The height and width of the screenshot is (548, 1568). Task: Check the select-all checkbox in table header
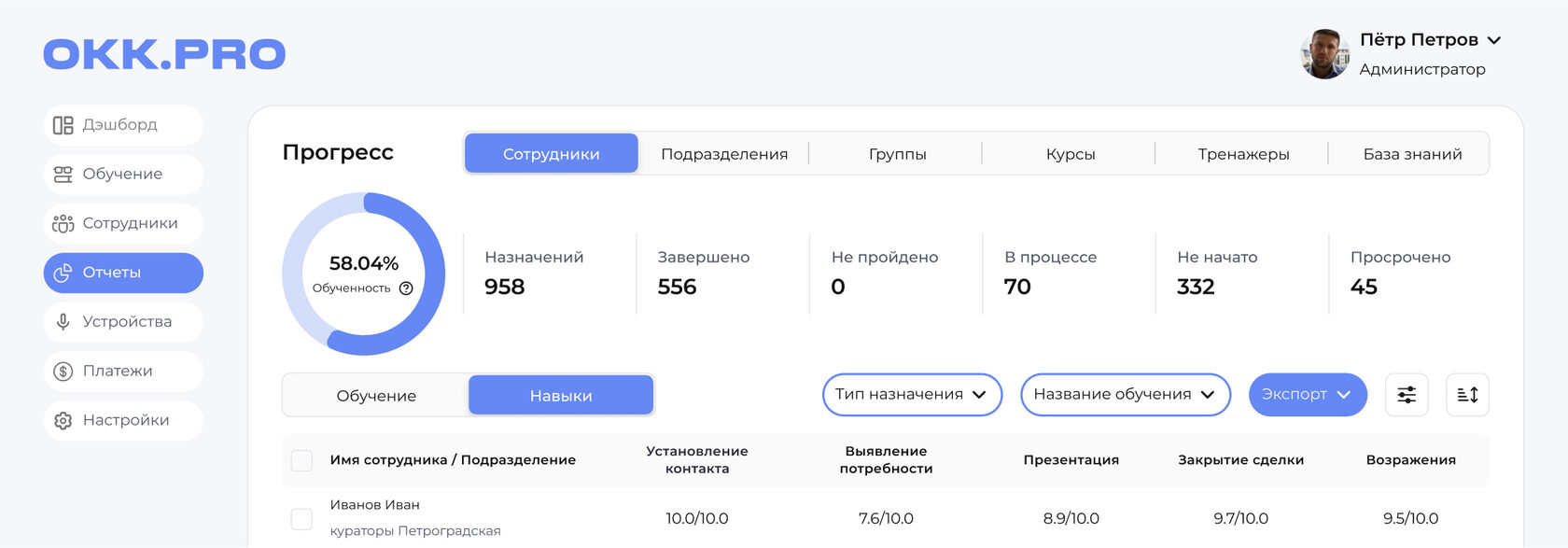(301, 460)
